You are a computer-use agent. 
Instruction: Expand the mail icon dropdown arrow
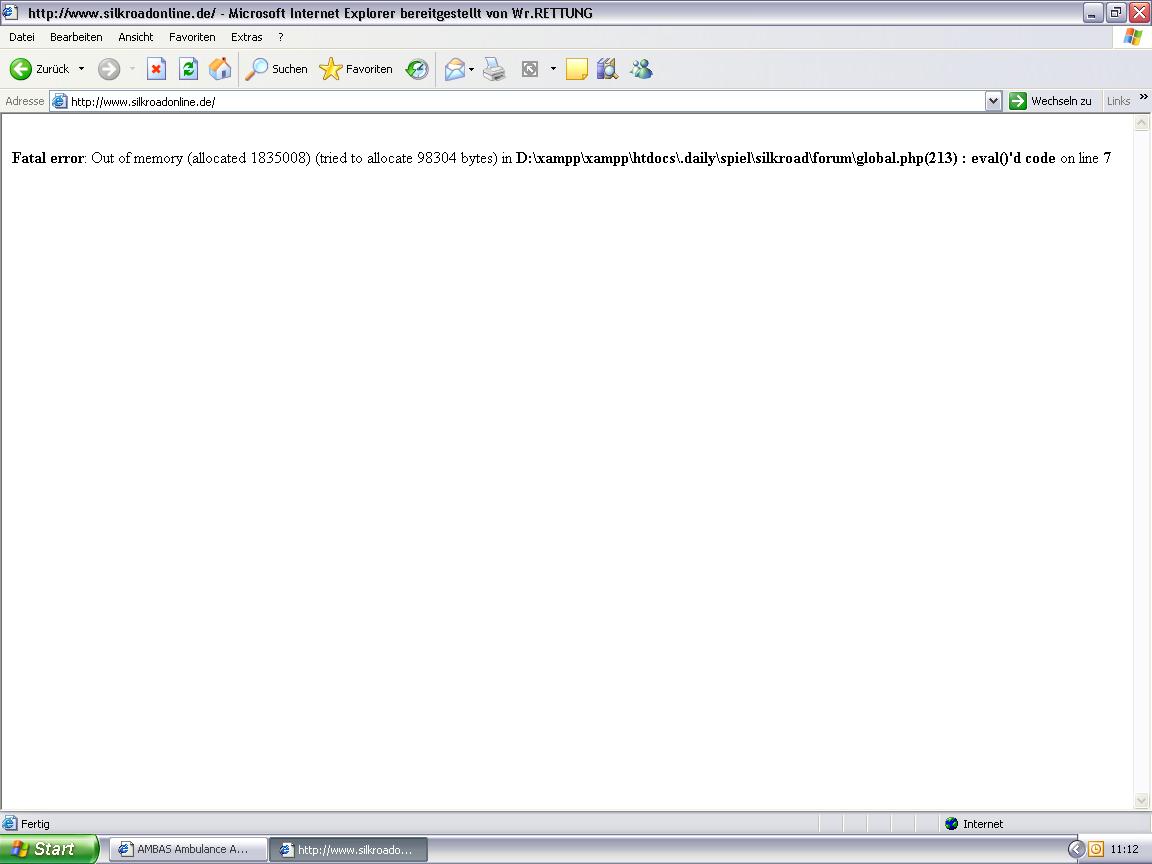pyautogui.click(x=471, y=69)
